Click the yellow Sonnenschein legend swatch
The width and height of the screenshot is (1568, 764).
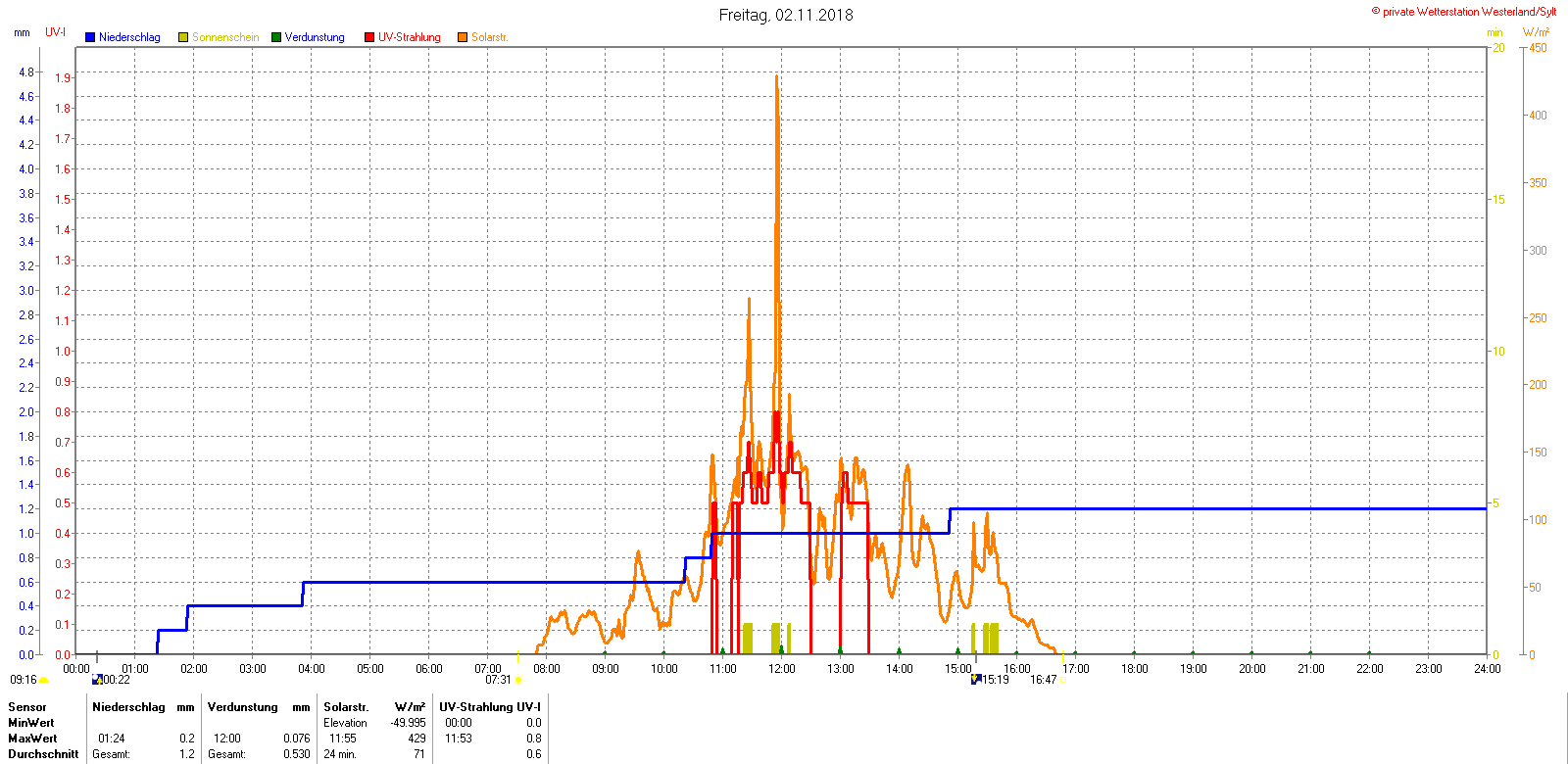coord(183,37)
